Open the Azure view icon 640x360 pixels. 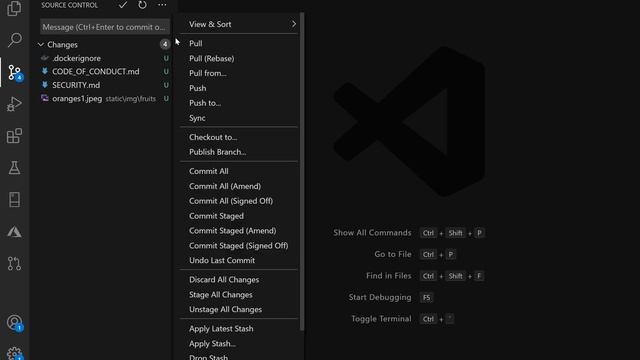(x=14, y=232)
